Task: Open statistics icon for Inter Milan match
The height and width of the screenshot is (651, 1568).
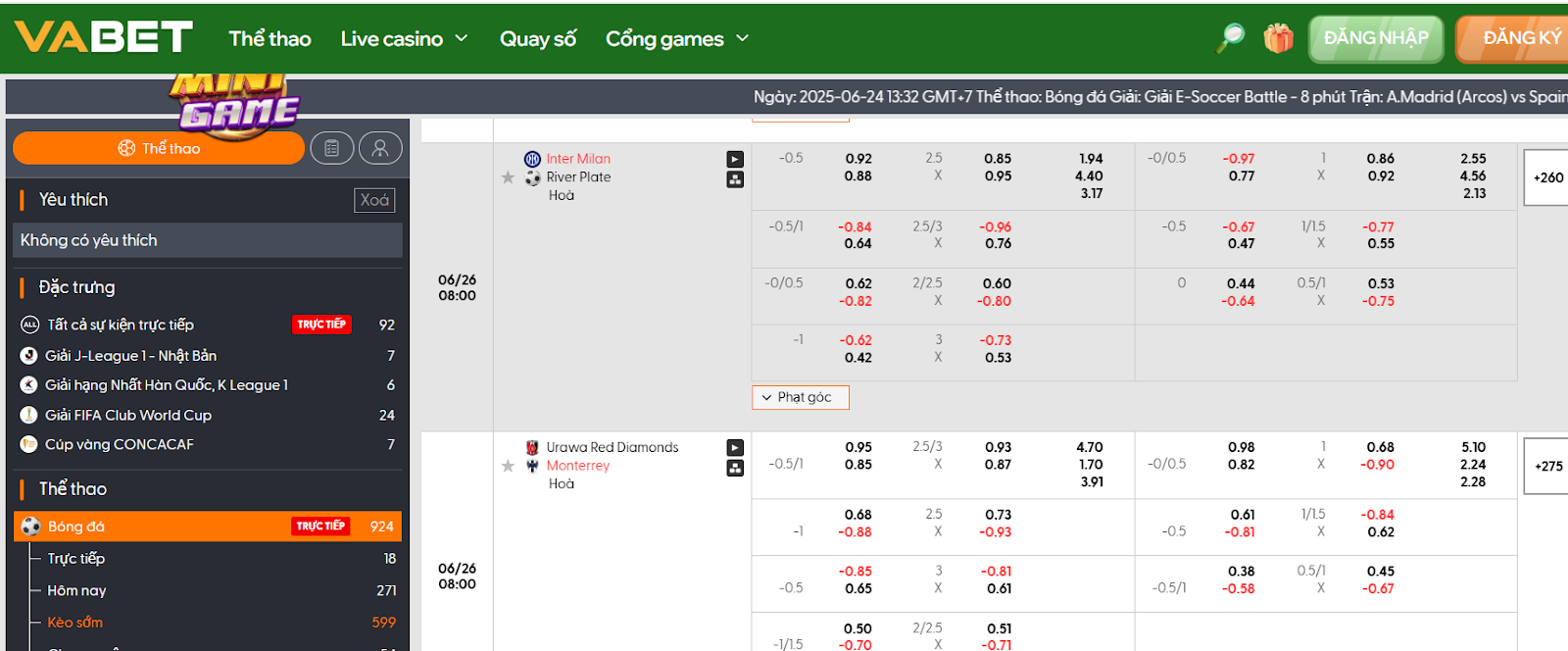Action: point(735,179)
